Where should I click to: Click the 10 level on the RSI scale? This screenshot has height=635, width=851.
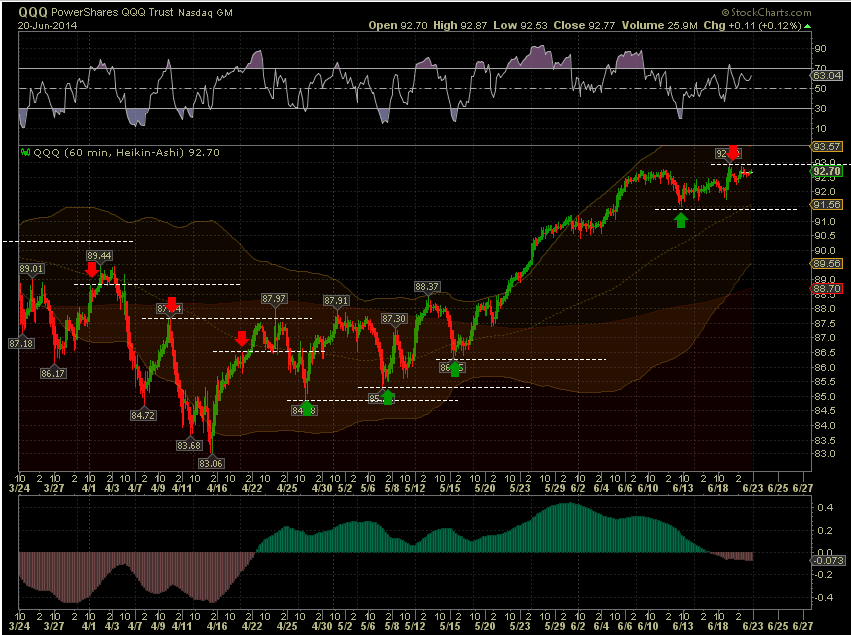click(x=820, y=129)
